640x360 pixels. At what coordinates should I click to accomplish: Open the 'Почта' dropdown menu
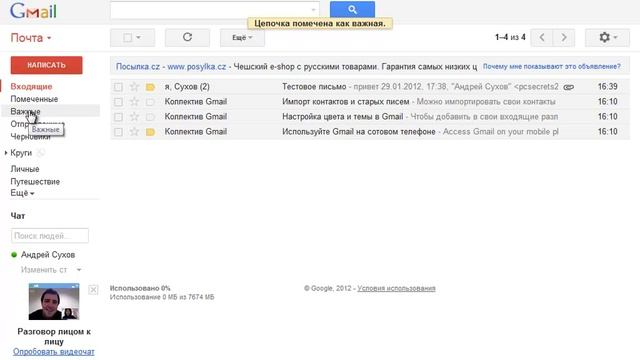[31, 38]
